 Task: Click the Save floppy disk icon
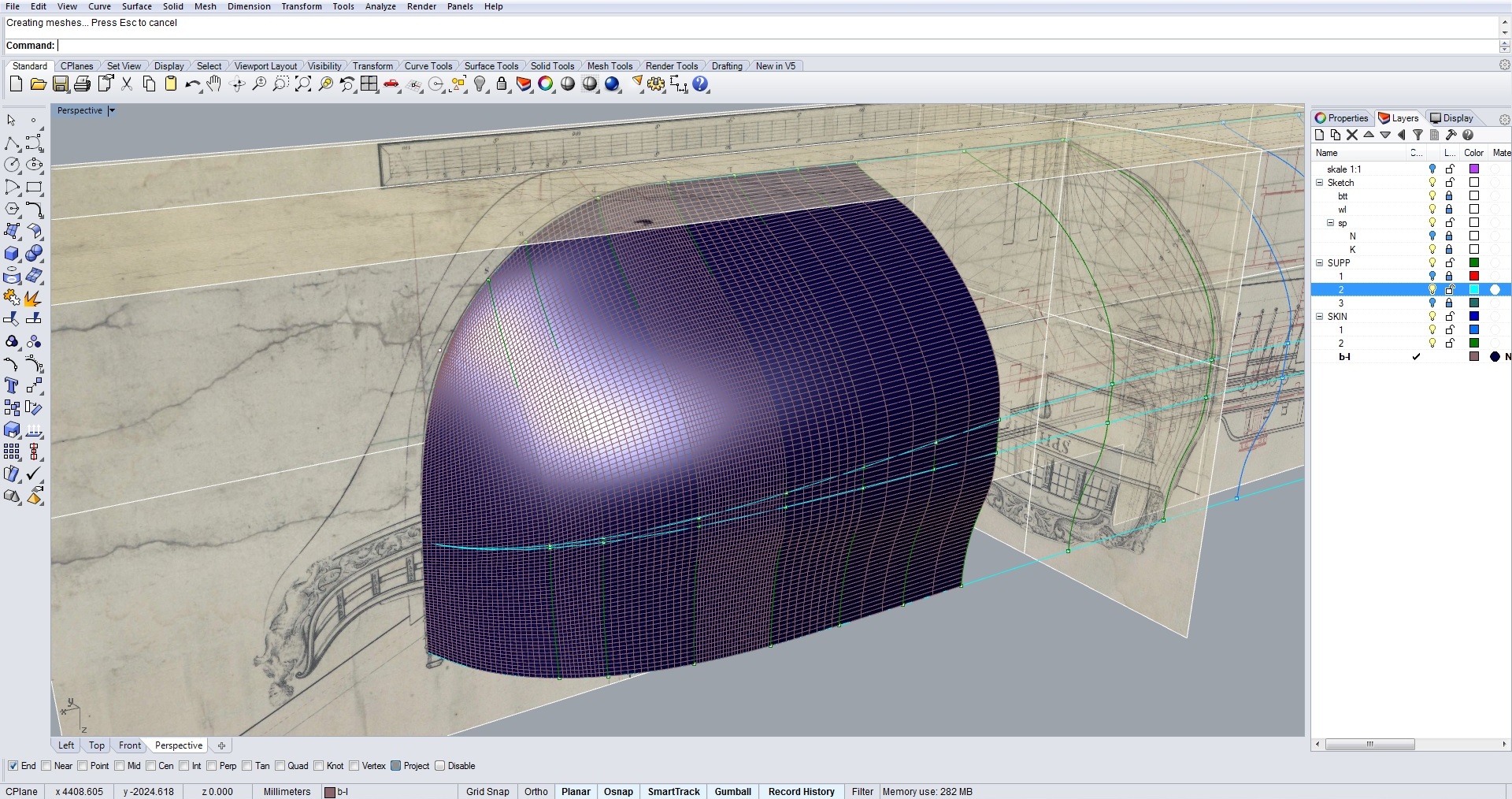(x=61, y=84)
